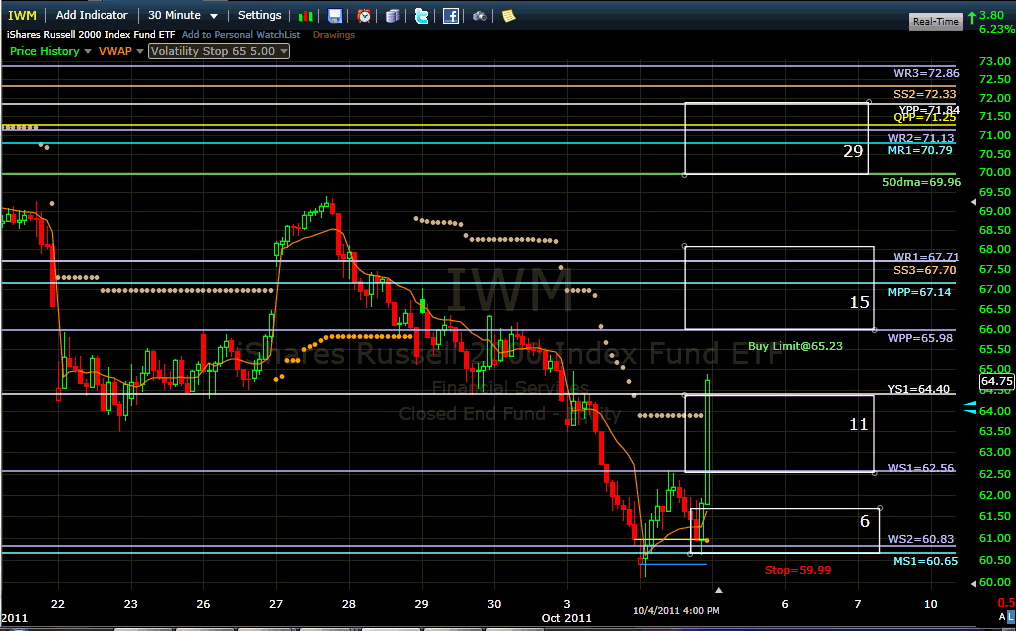Screen dimensions: 1016x631
Task: Click the IWM ticker symbol
Action: [x=23, y=15]
